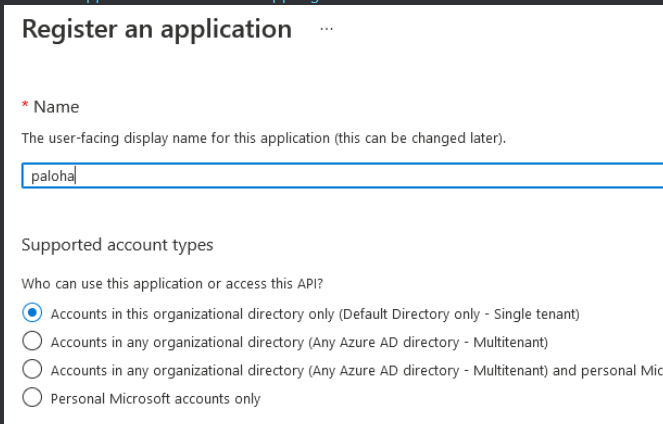The image size is (663, 424).
Task: Click the '(this can be changed later)' note
Action: click(x=437, y=138)
